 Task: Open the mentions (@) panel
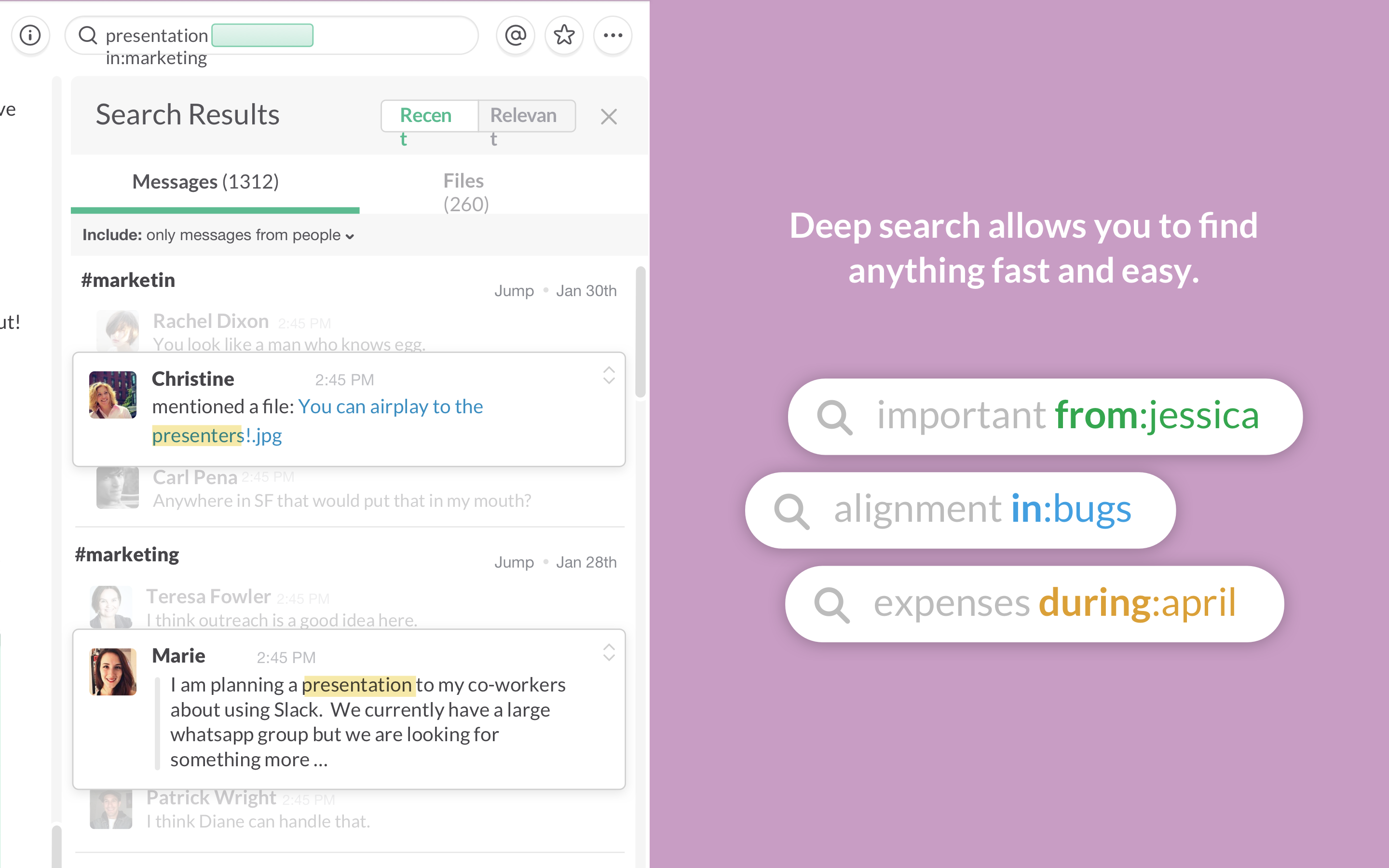516,36
